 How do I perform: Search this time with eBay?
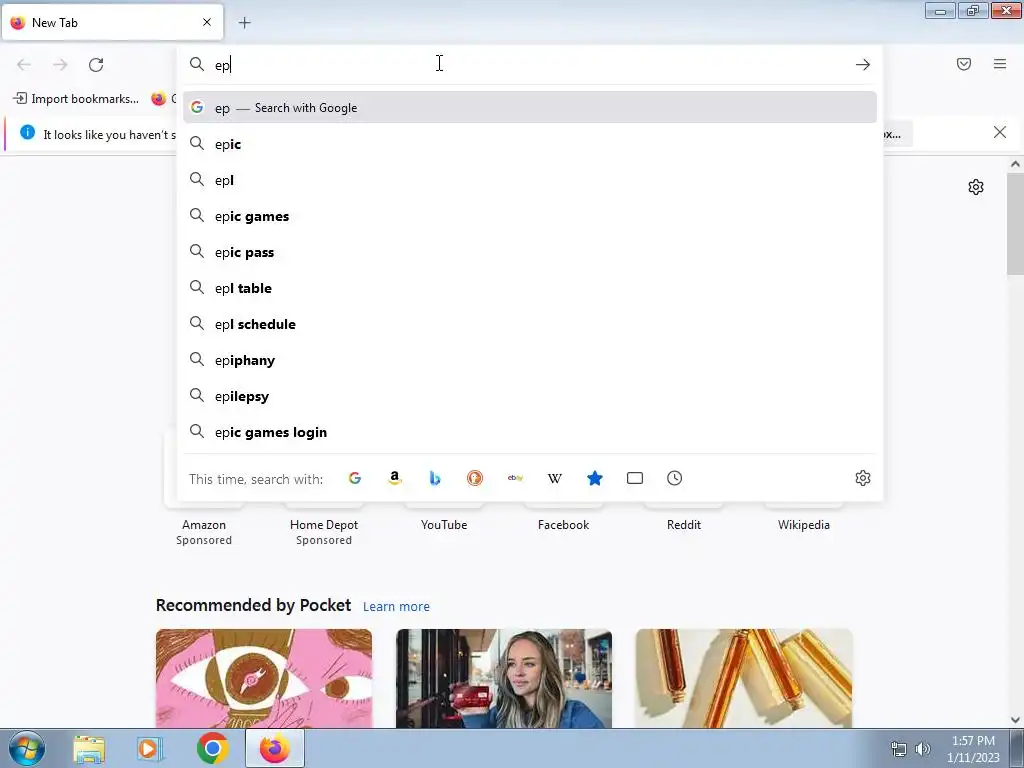coord(515,478)
